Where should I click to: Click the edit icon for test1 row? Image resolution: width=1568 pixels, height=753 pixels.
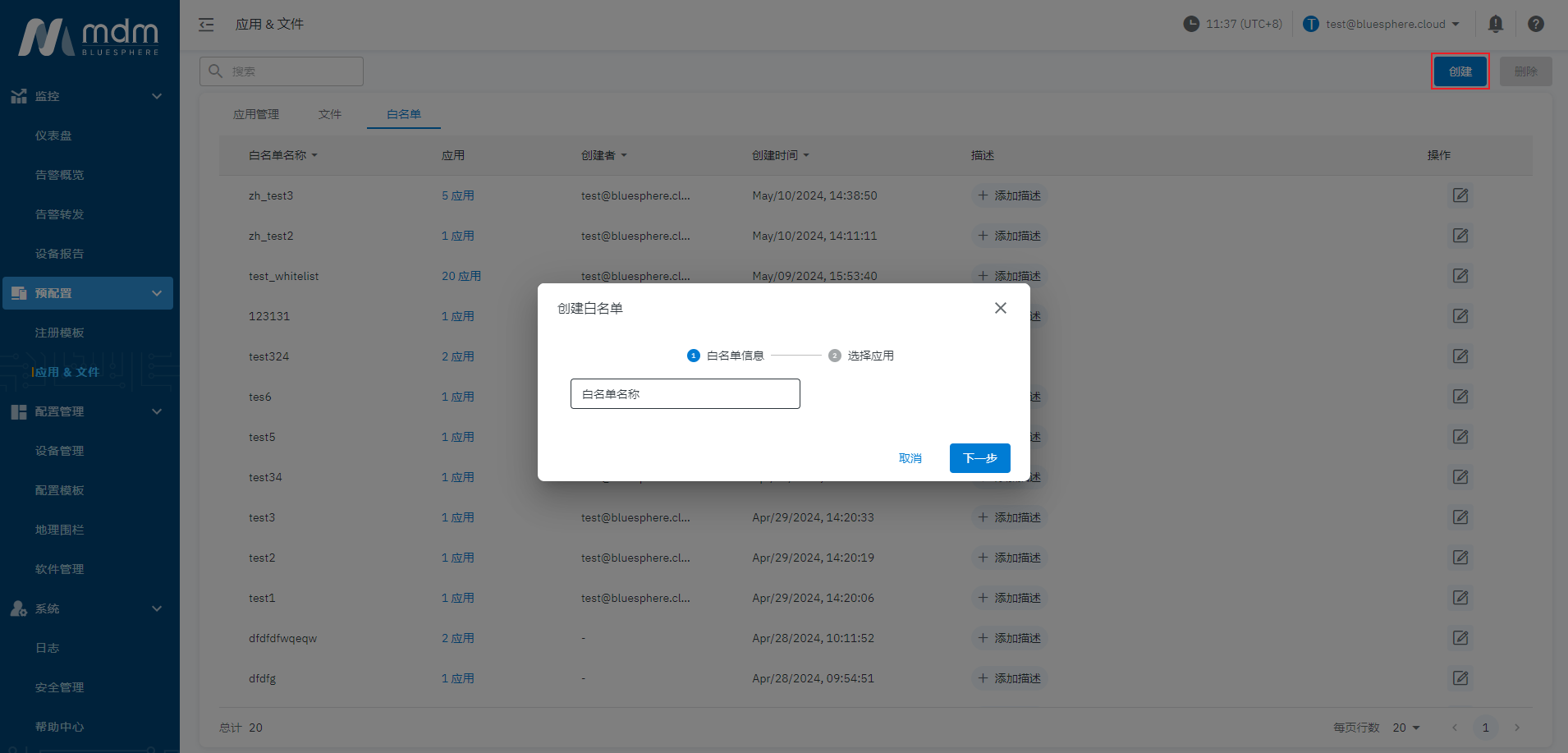(1460, 598)
